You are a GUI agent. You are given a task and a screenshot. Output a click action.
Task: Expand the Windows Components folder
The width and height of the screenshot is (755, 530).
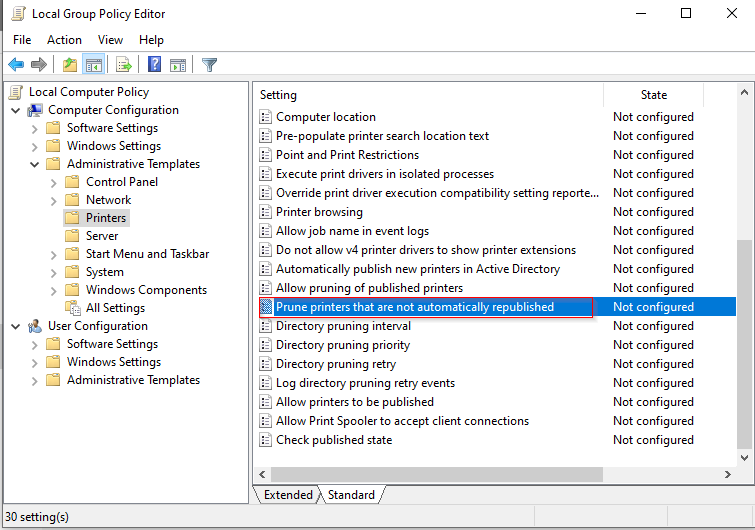click(52, 290)
